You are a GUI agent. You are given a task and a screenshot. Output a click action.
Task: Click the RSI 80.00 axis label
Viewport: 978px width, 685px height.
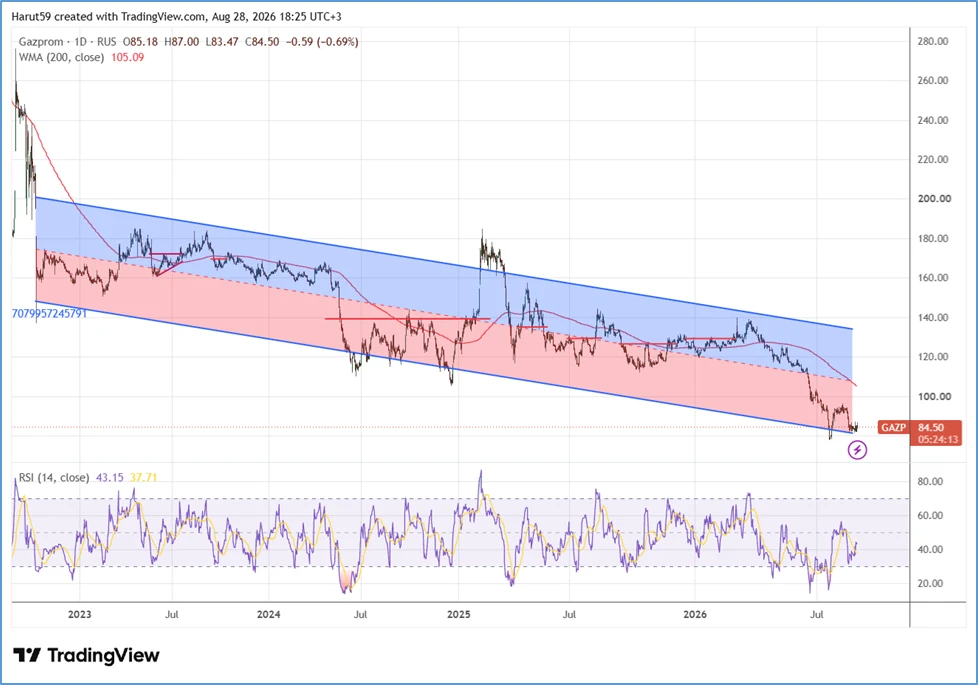930,482
